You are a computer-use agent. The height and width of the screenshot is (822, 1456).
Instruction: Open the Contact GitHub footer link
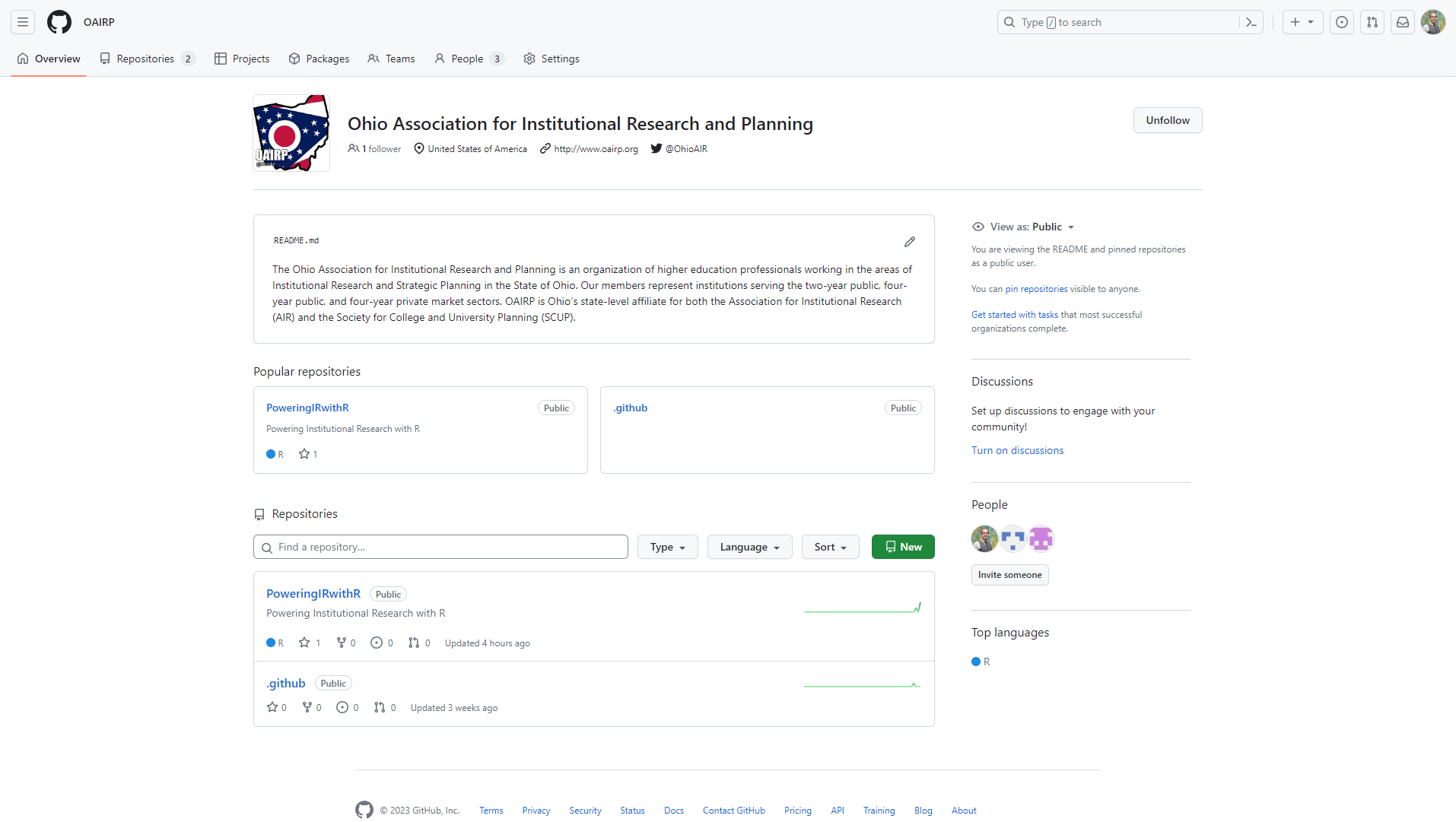pyautogui.click(x=733, y=811)
